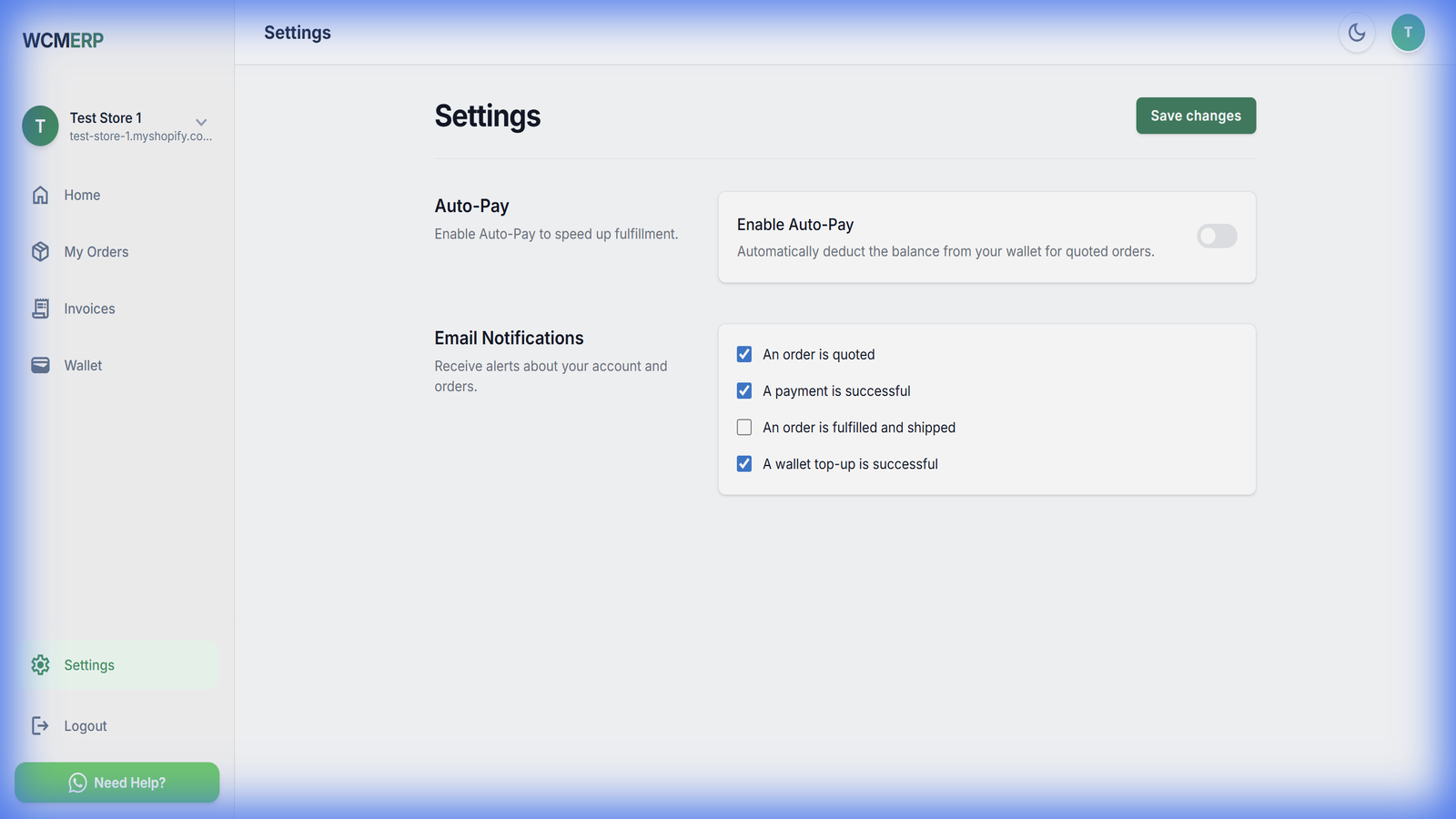The height and width of the screenshot is (819, 1456).
Task: Uncheck A wallet top-up is successful
Action: click(x=744, y=463)
